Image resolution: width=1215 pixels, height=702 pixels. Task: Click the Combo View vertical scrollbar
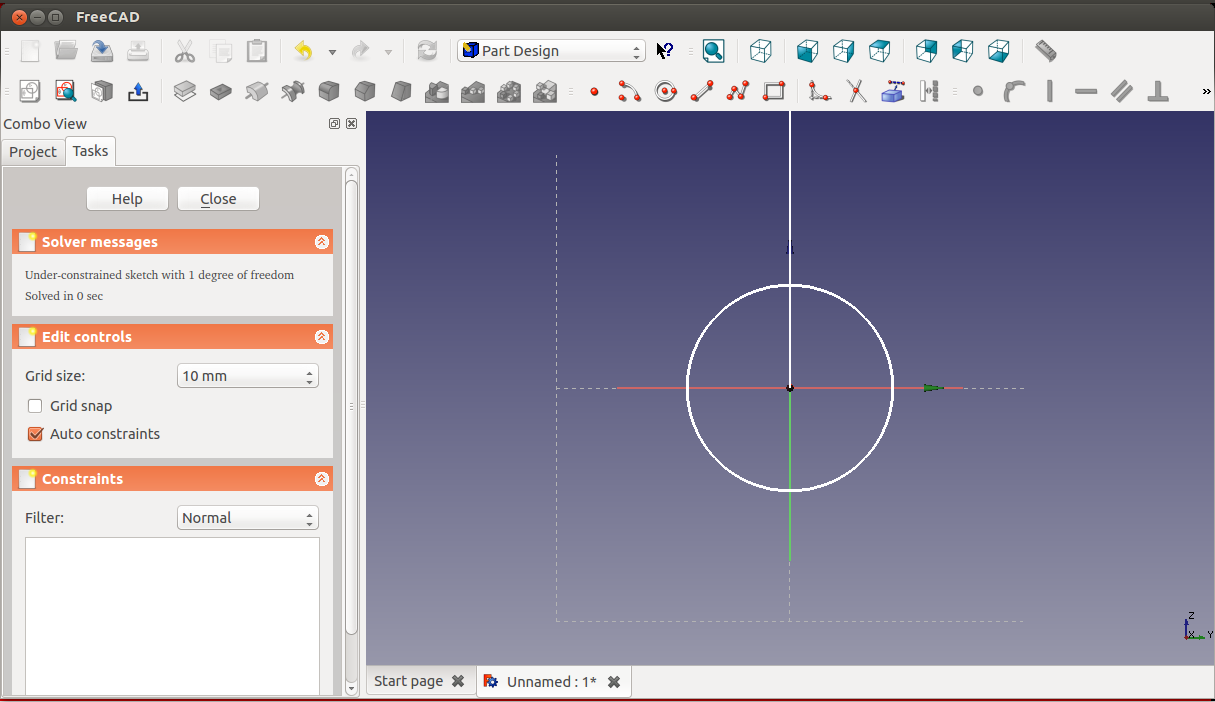pos(351,400)
